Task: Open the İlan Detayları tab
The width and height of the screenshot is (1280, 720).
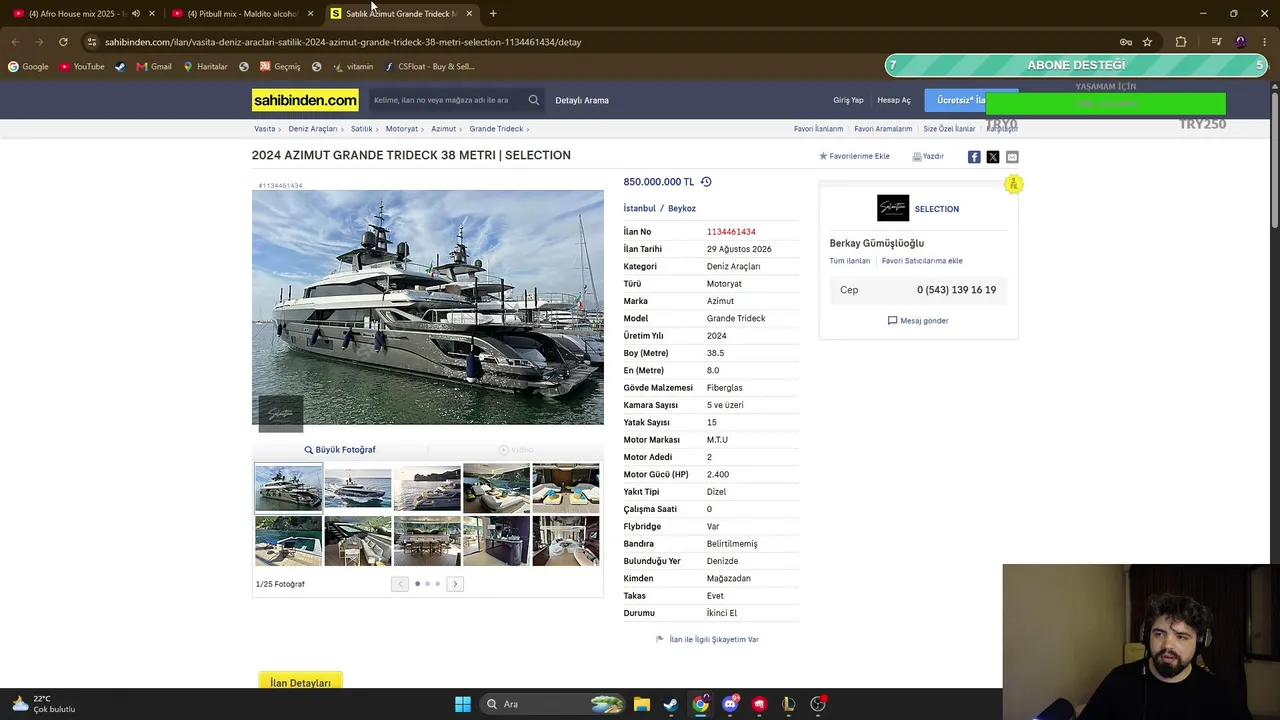Action: tap(300, 682)
